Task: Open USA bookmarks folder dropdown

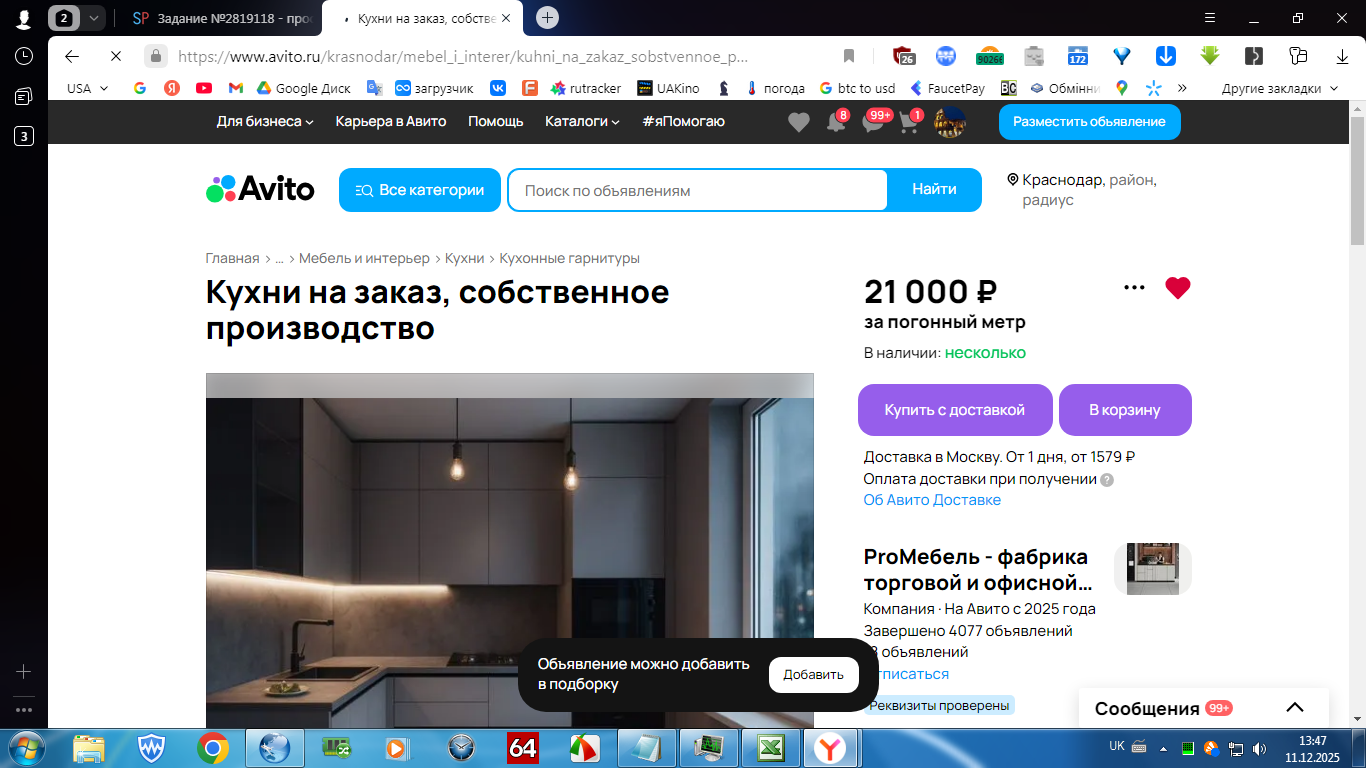Action: (x=88, y=88)
